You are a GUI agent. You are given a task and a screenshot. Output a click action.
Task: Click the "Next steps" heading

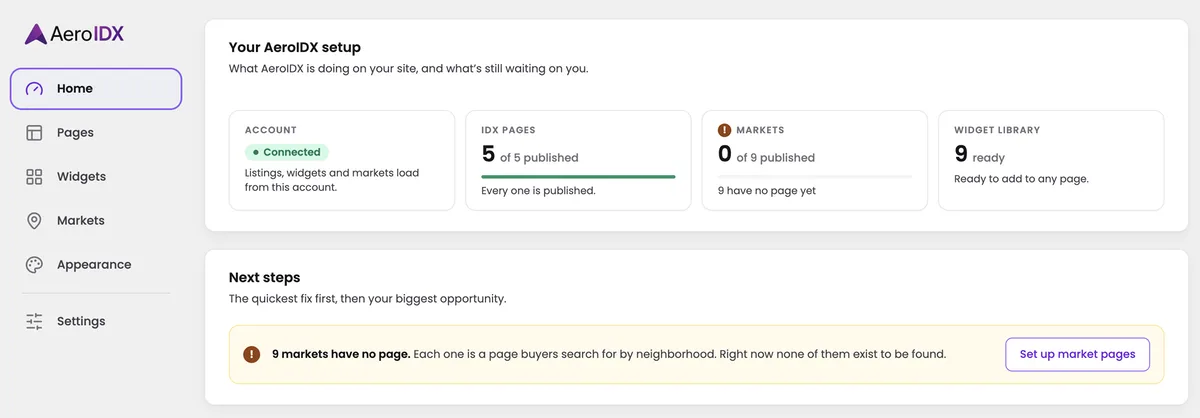(265, 277)
